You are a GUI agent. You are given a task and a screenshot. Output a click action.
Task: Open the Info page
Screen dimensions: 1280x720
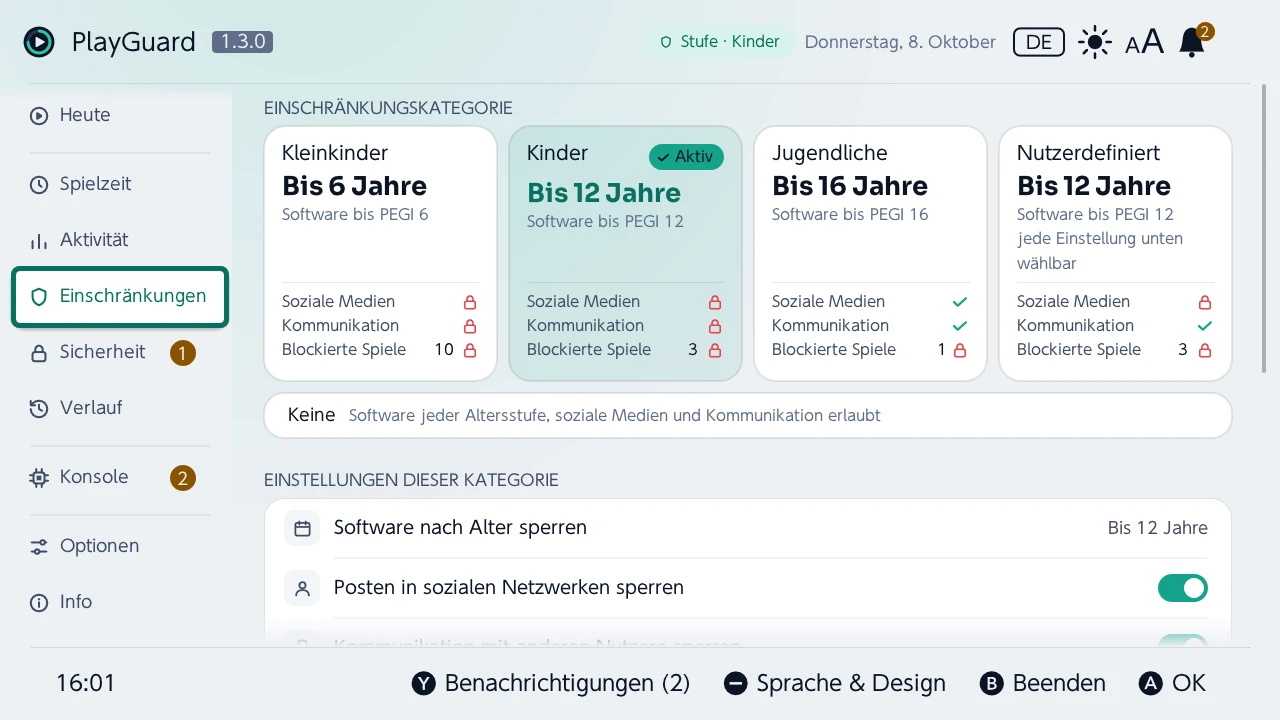click(120, 602)
